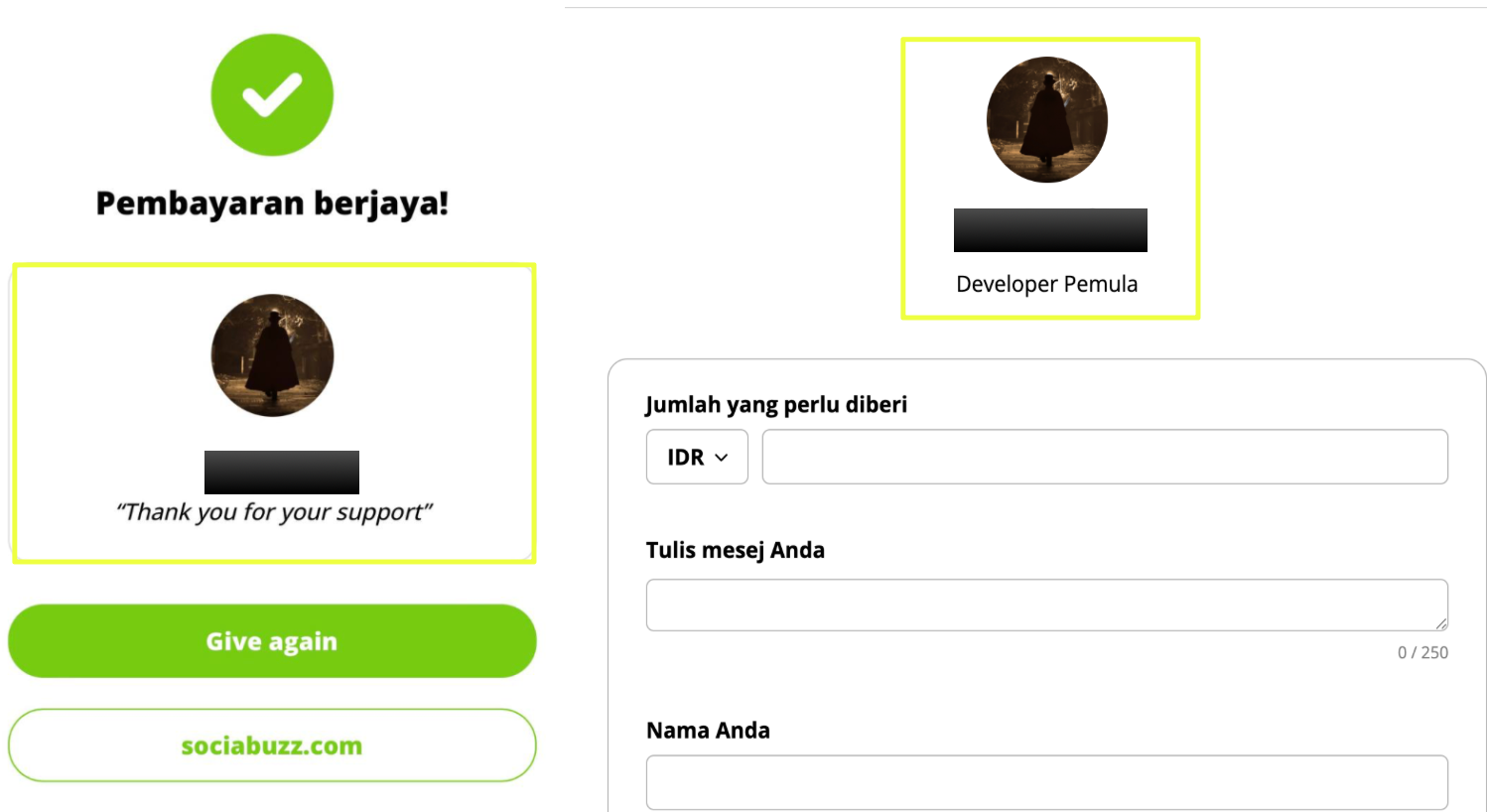Click the Jumlah yang perlu diberi label

776,405
